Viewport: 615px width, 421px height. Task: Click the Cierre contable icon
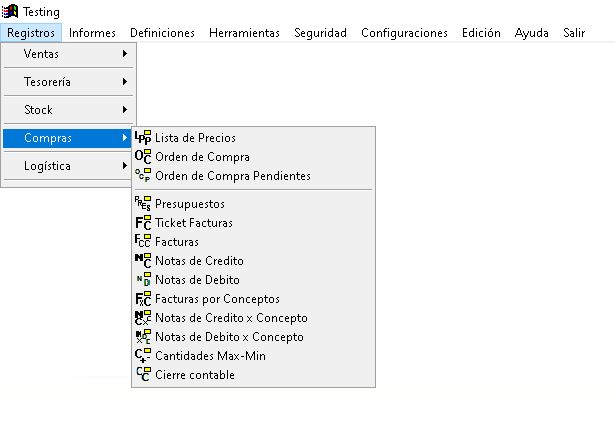point(142,375)
